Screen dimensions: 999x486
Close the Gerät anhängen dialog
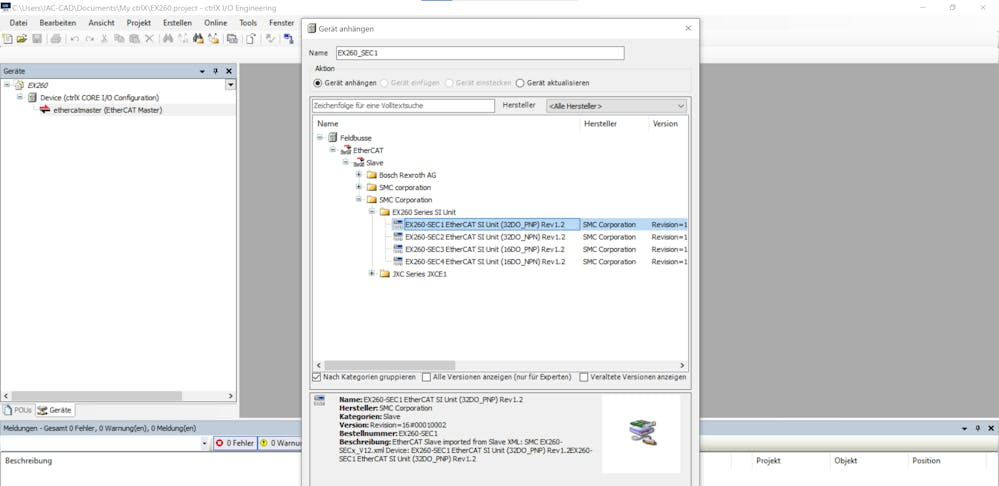(x=688, y=28)
